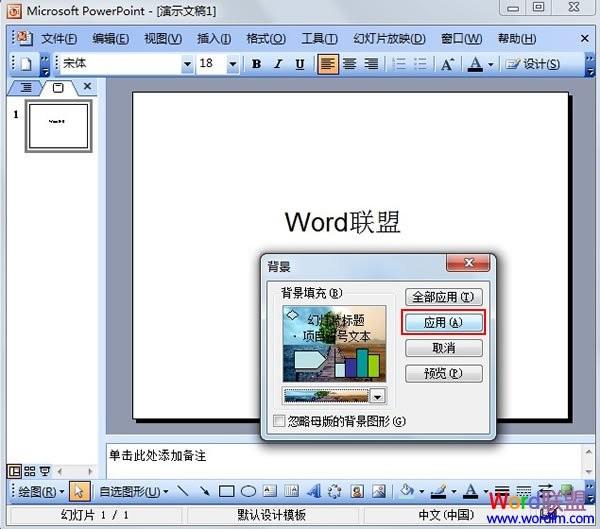Open the 视图(V) menu

coord(163,39)
